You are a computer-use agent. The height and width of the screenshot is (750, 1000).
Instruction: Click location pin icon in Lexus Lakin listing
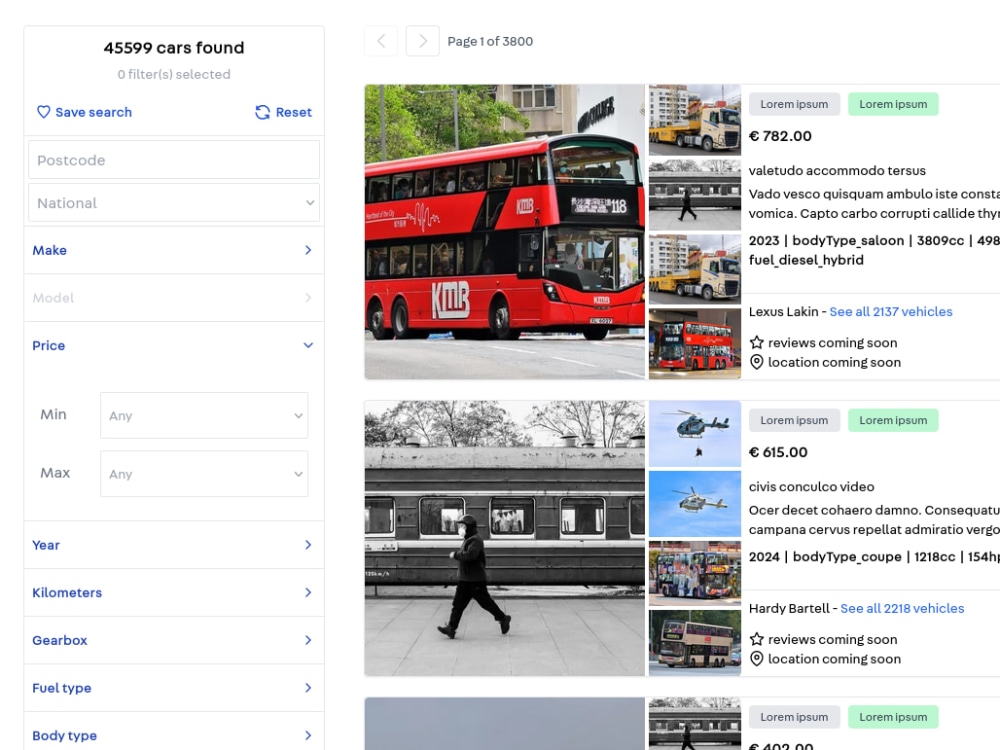pos(756,362)
